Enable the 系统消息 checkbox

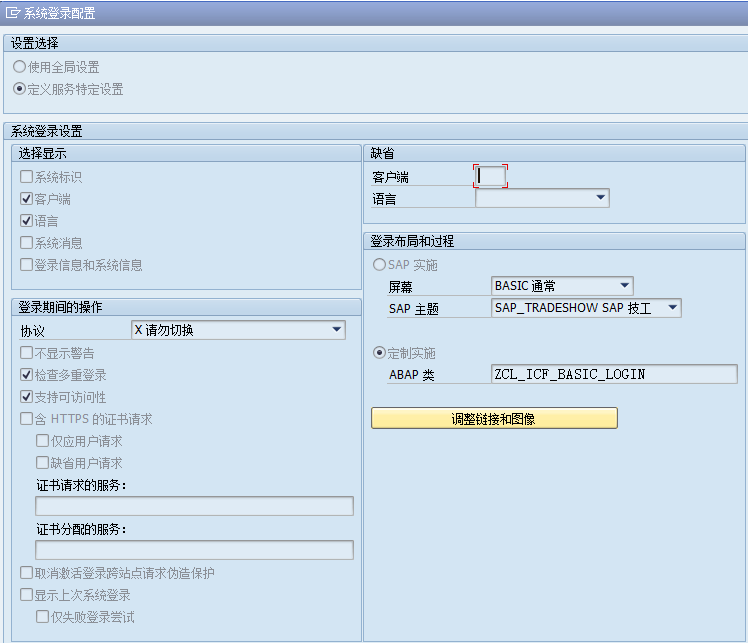[26, 243]
